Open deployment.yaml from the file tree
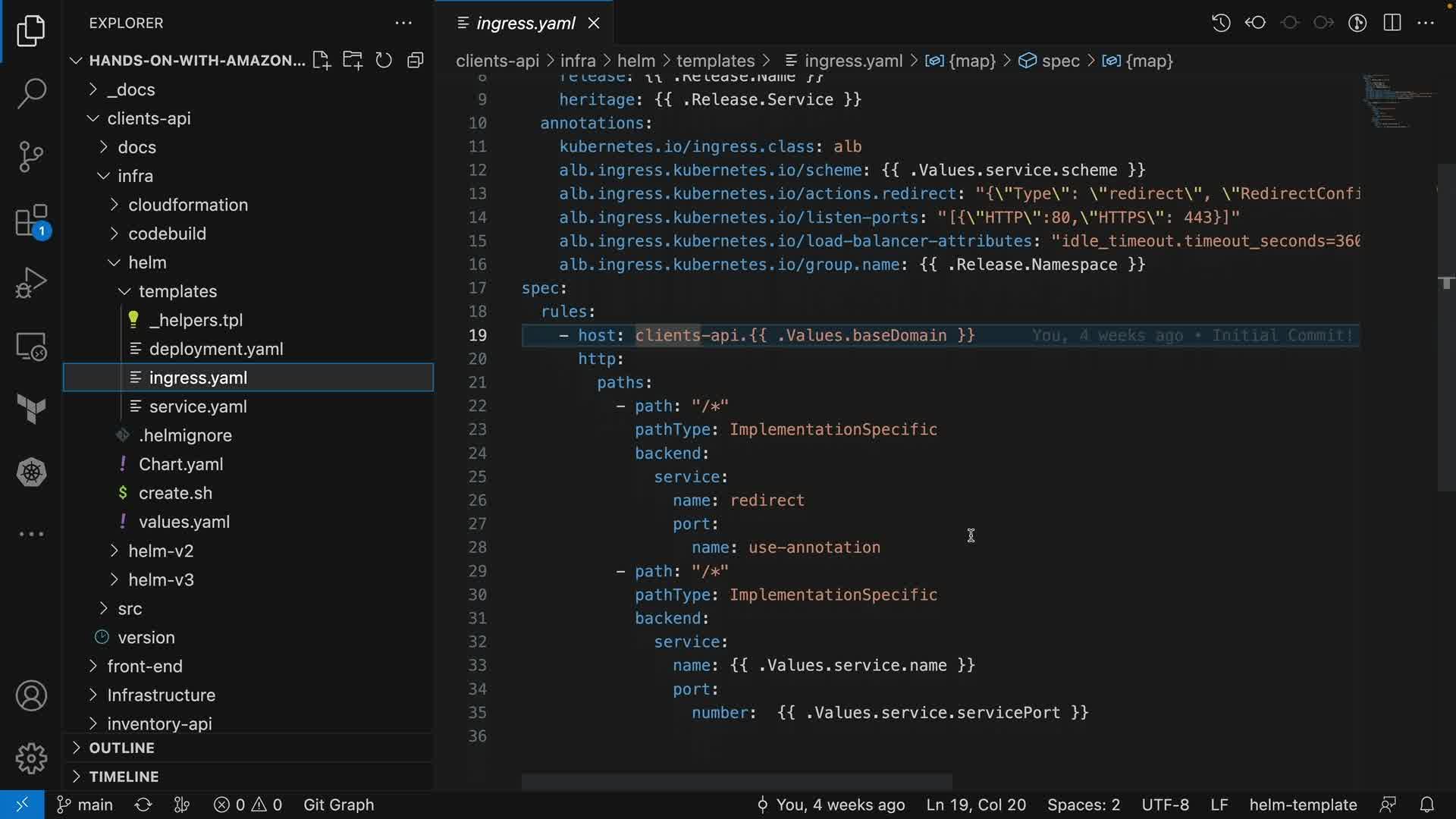Viewport: 1456px width, 819px height. pyautogui.click(x=215, y=349)
